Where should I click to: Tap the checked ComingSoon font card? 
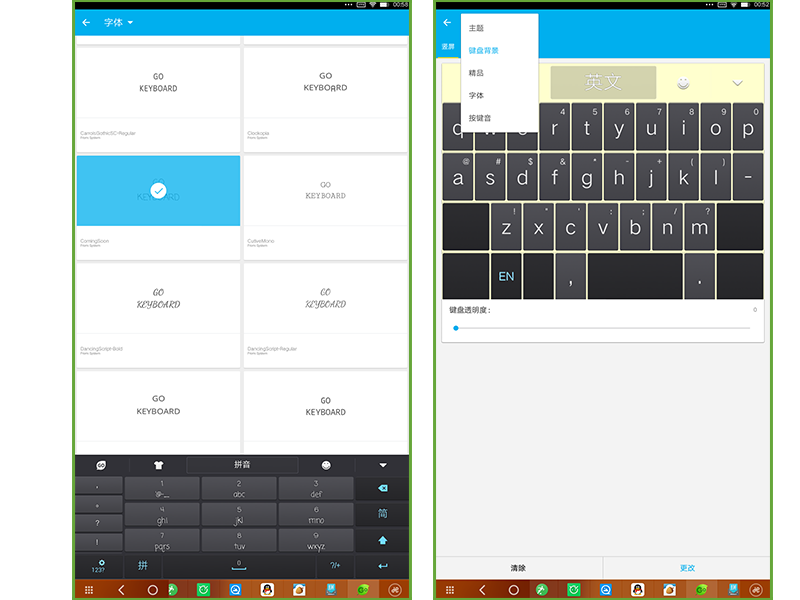(x=158, y=207)
